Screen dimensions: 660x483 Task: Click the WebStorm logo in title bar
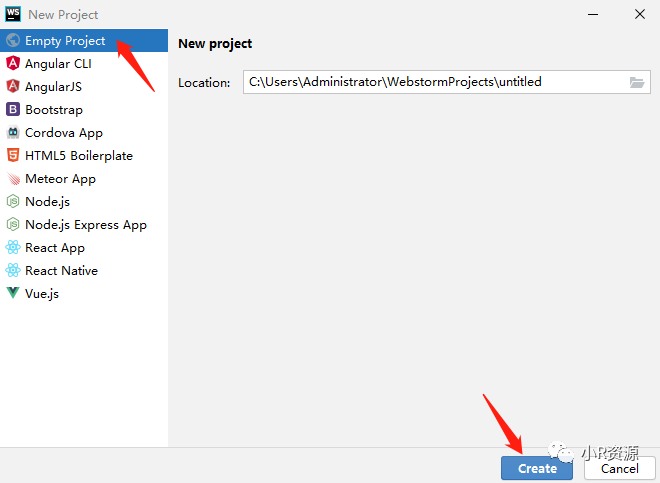coord(14,14)
